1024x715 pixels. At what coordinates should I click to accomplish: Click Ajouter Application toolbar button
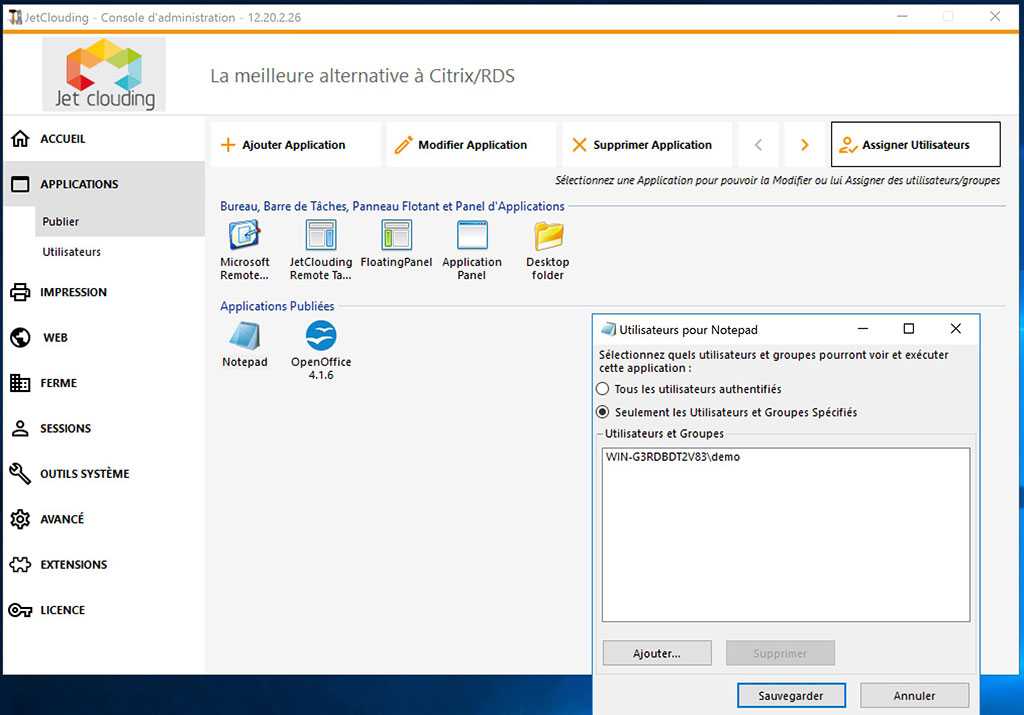[x=294, y=145]
